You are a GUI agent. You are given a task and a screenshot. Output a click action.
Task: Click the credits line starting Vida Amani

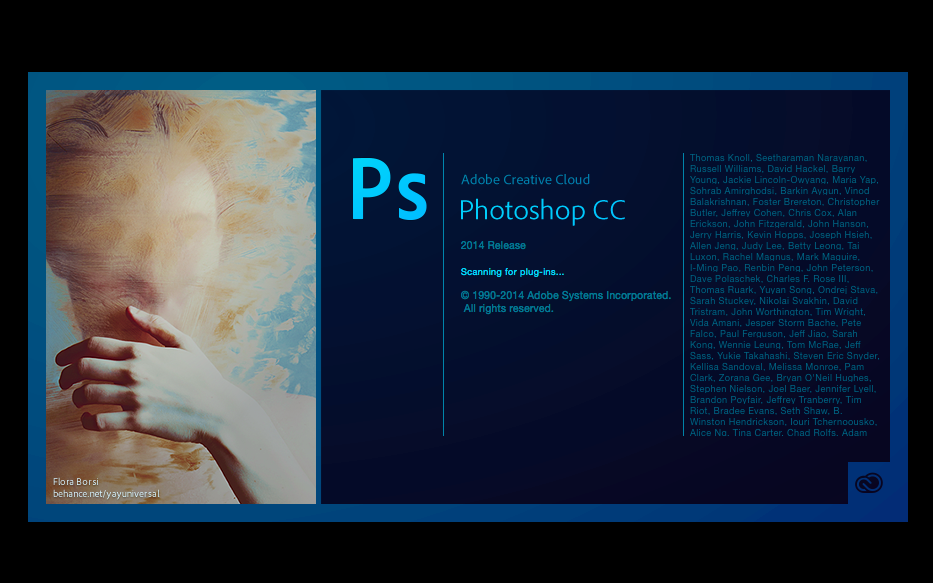(x=775, y=323)
